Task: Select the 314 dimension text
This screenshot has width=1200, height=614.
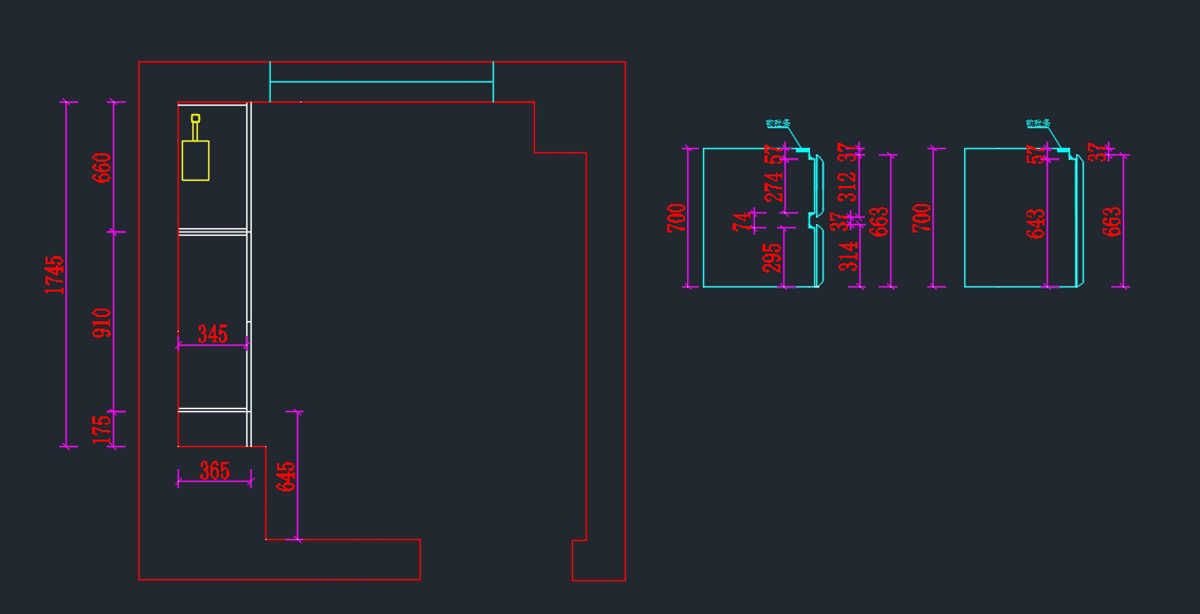Action: pyautogui.click(x=848, y=257)
